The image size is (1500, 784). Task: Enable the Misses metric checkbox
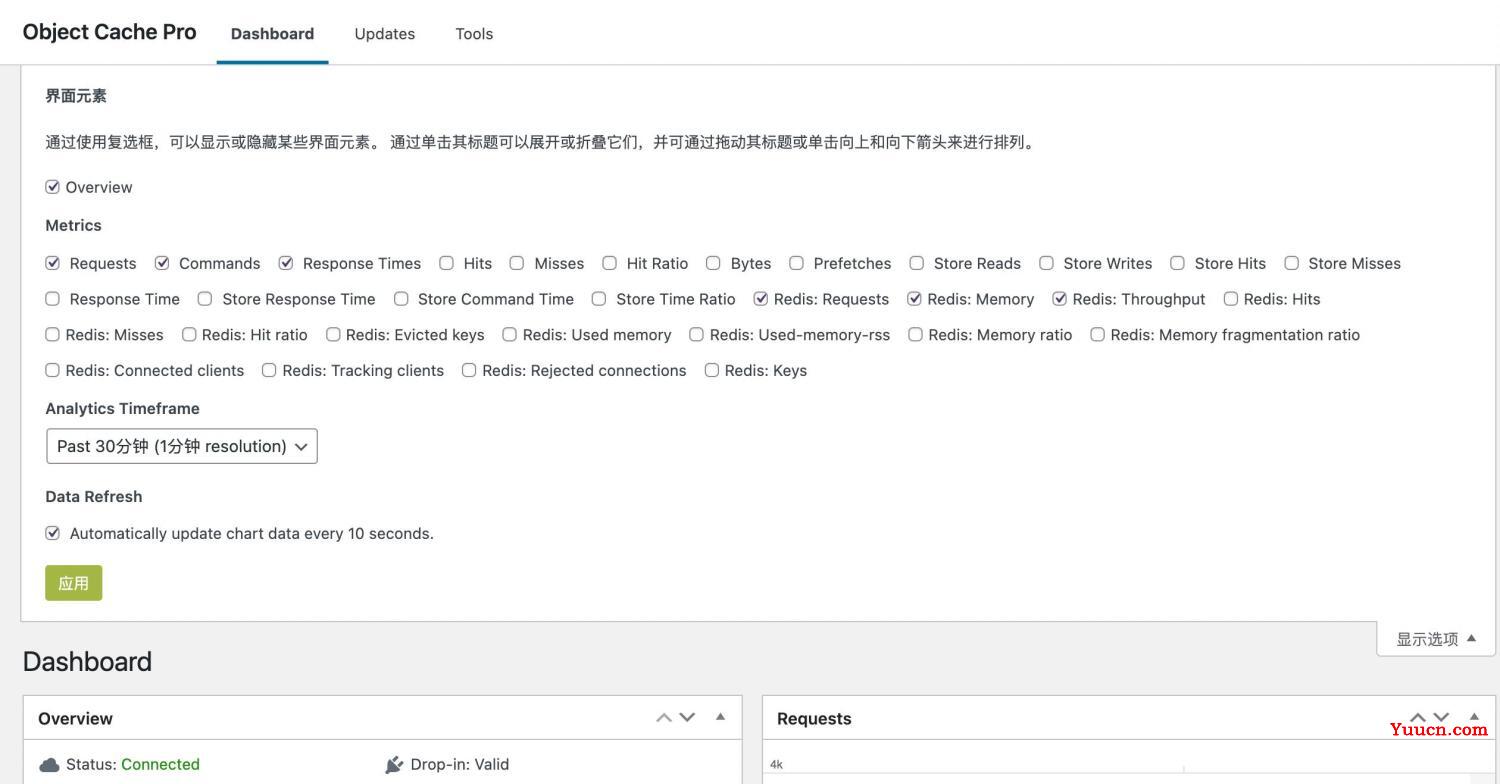click(517, 263)
